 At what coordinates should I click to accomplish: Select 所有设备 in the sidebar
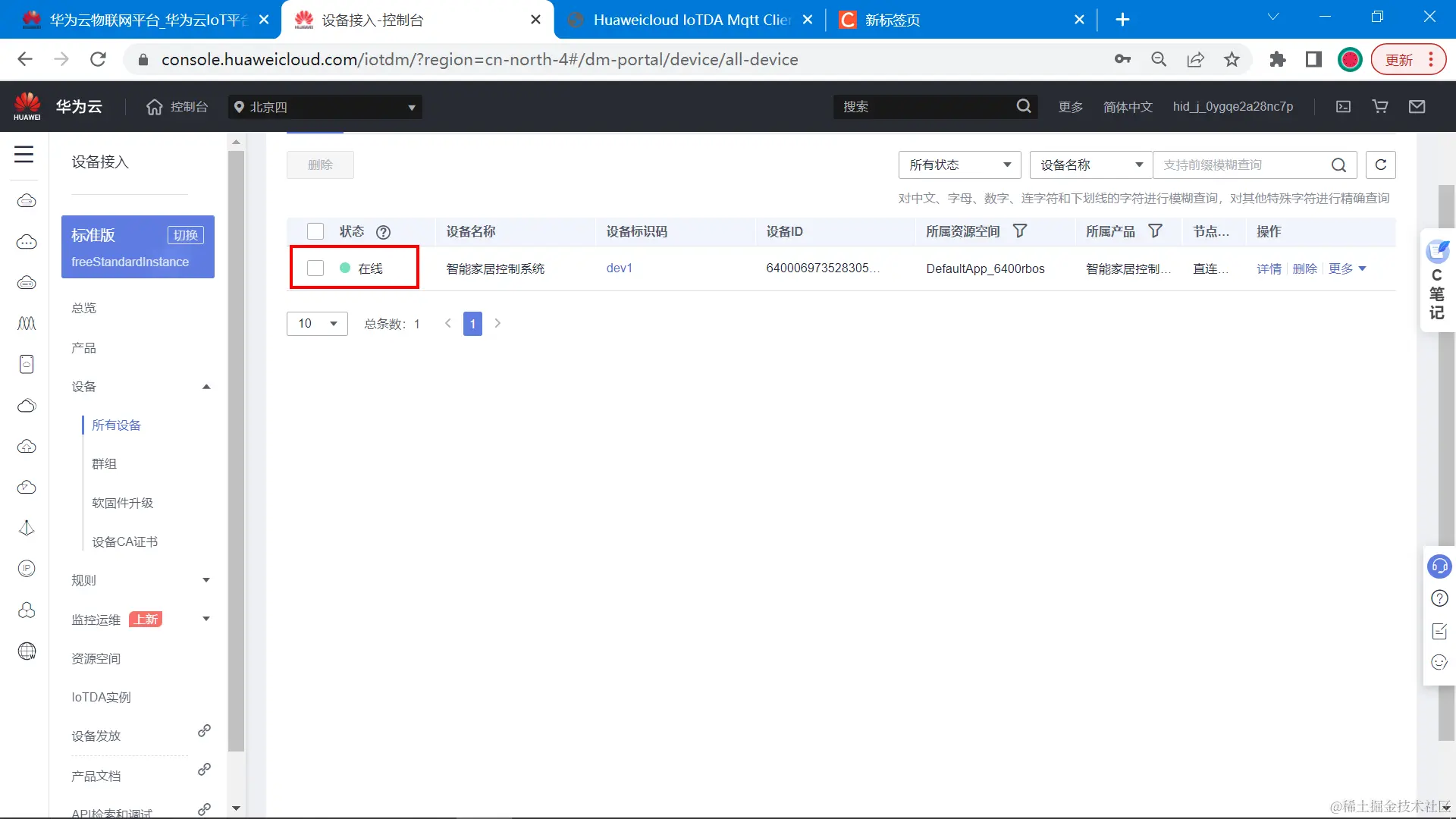click(x=117, y=425)
